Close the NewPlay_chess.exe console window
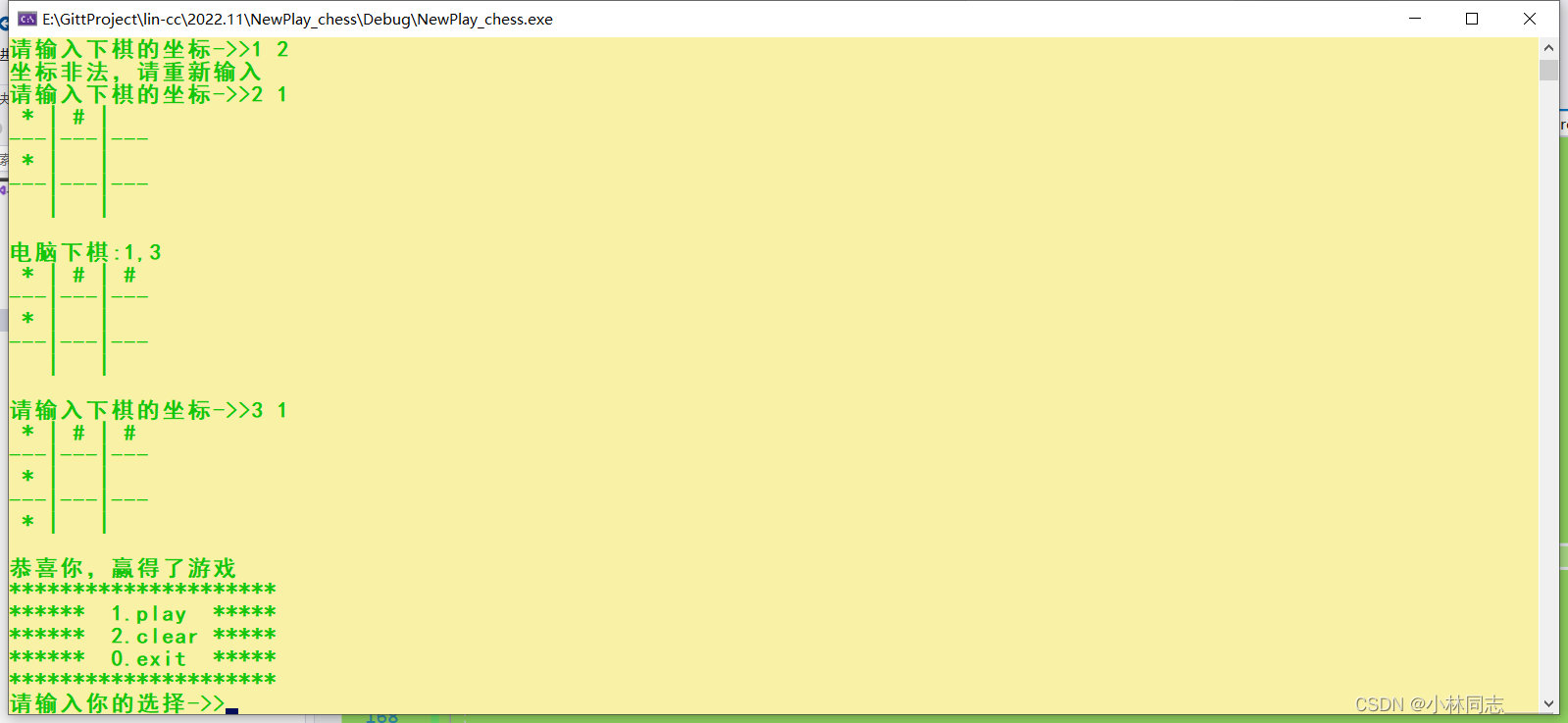 click(x=1530, y=19)
